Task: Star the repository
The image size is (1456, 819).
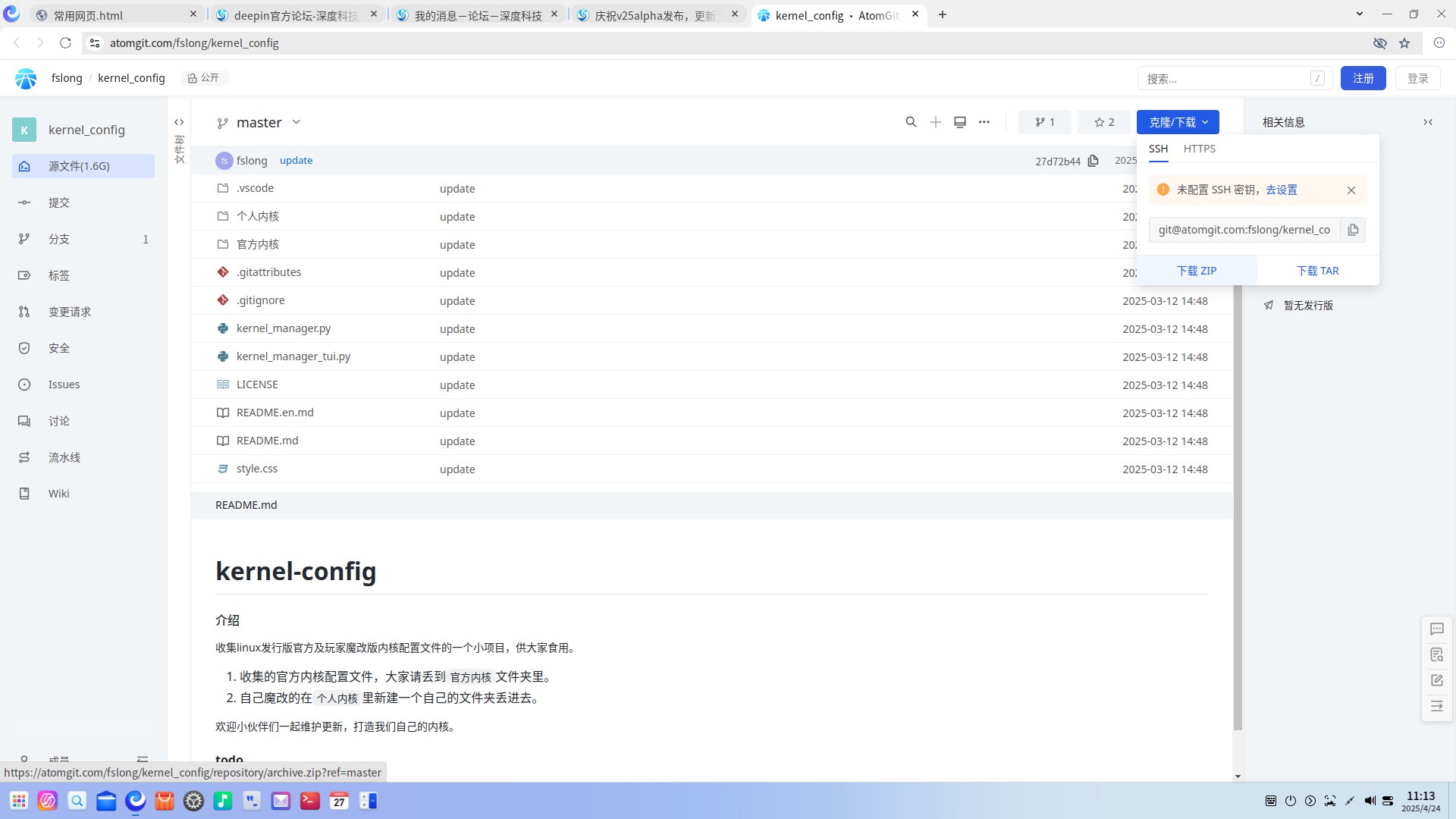Action: [x=1104, y=122]
